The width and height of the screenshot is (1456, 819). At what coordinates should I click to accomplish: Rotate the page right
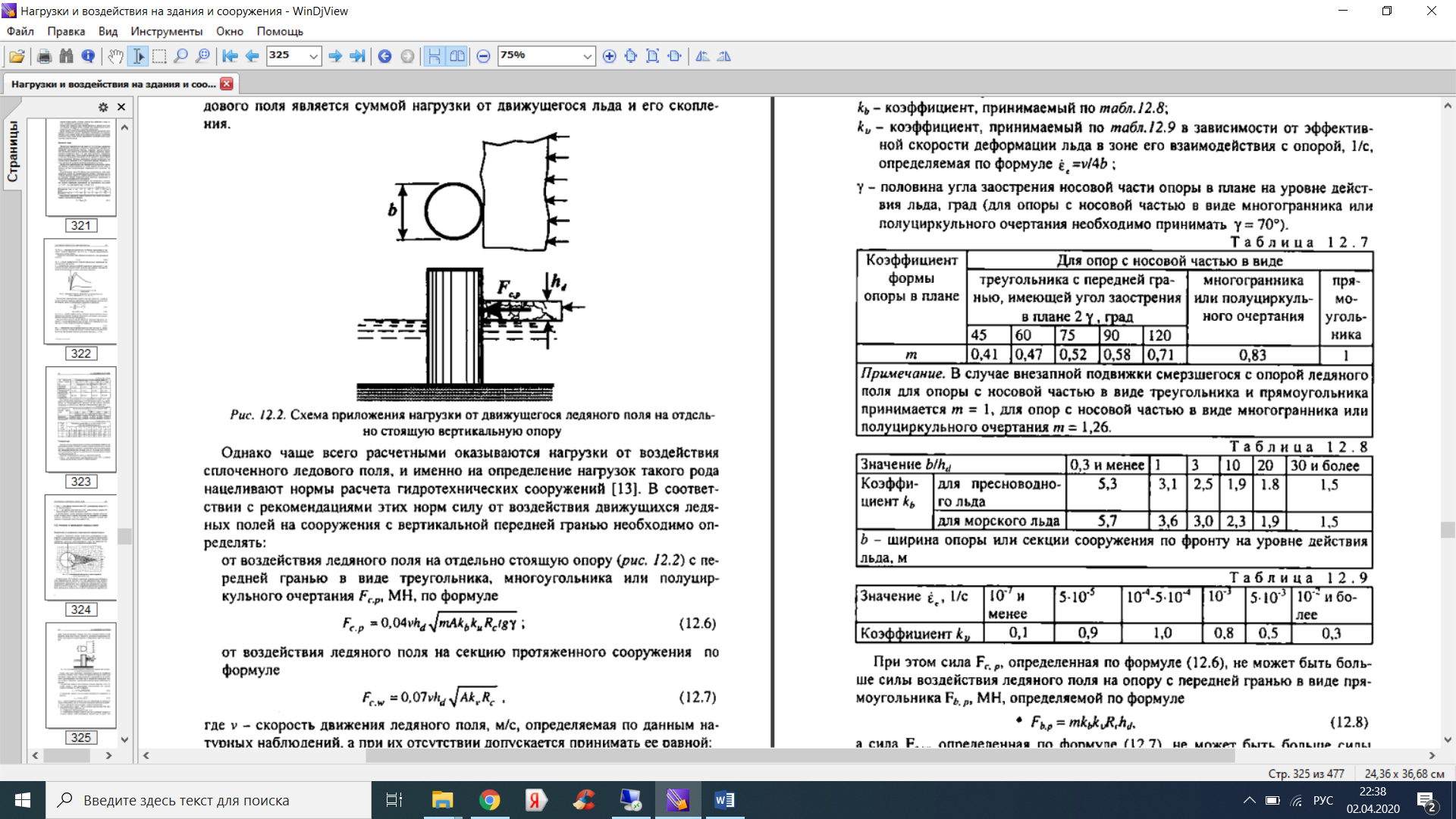(724, 56)
